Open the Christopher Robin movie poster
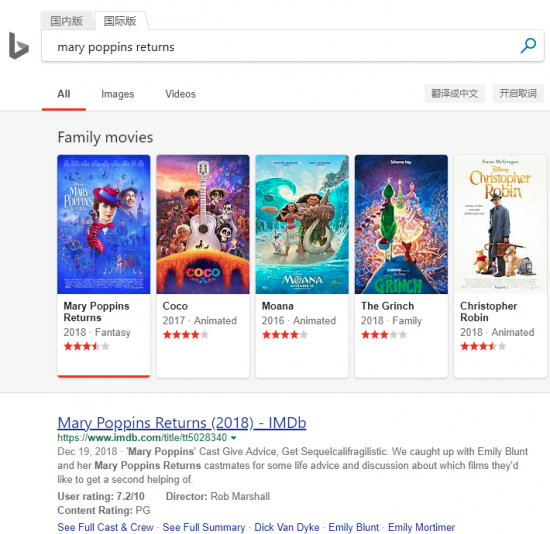The height and width of the screenshot is (534, 550). click(501, 224)
